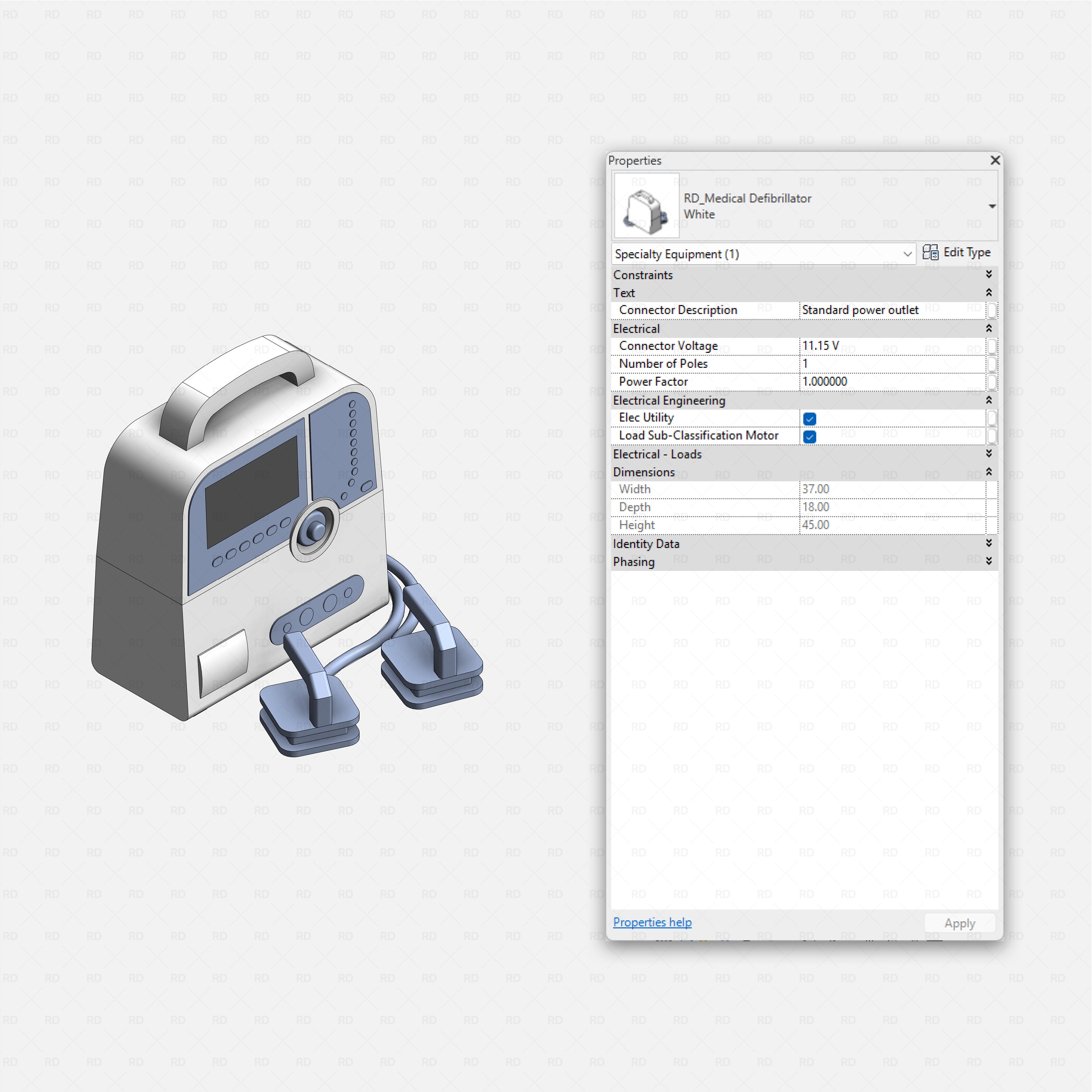1092x1092 pixels.
Task: Click the associate parameter button beside Connector Description
Action: pos(992,310)
